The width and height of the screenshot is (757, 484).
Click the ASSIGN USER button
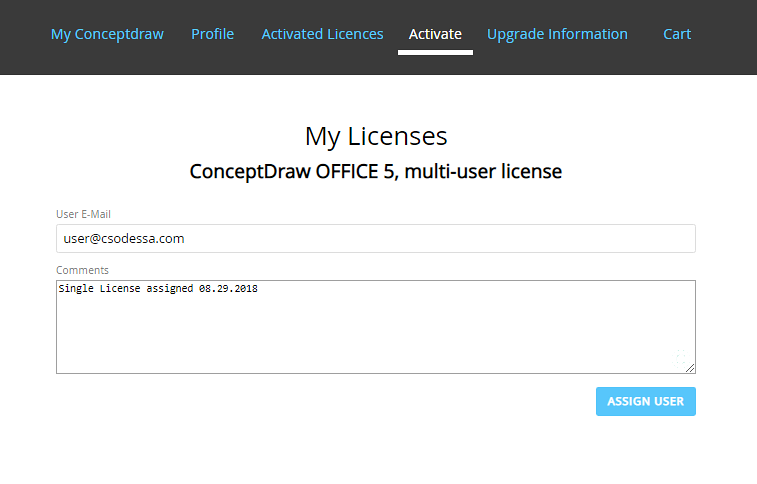[x=645, y=401]
